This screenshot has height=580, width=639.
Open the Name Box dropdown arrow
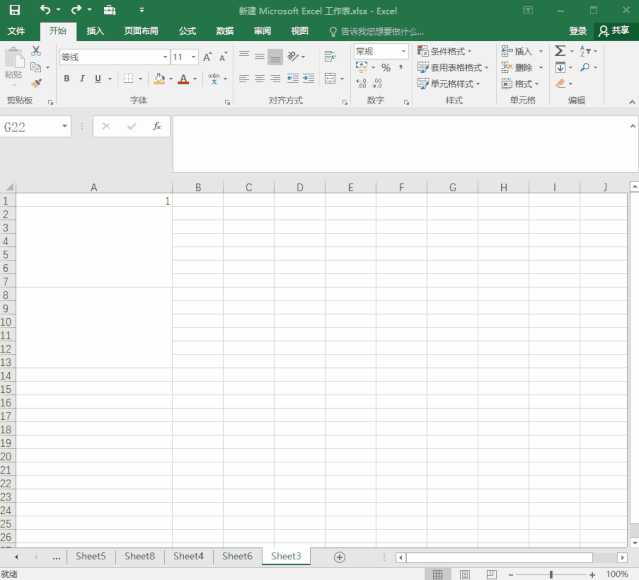click(x=65, y=127)
